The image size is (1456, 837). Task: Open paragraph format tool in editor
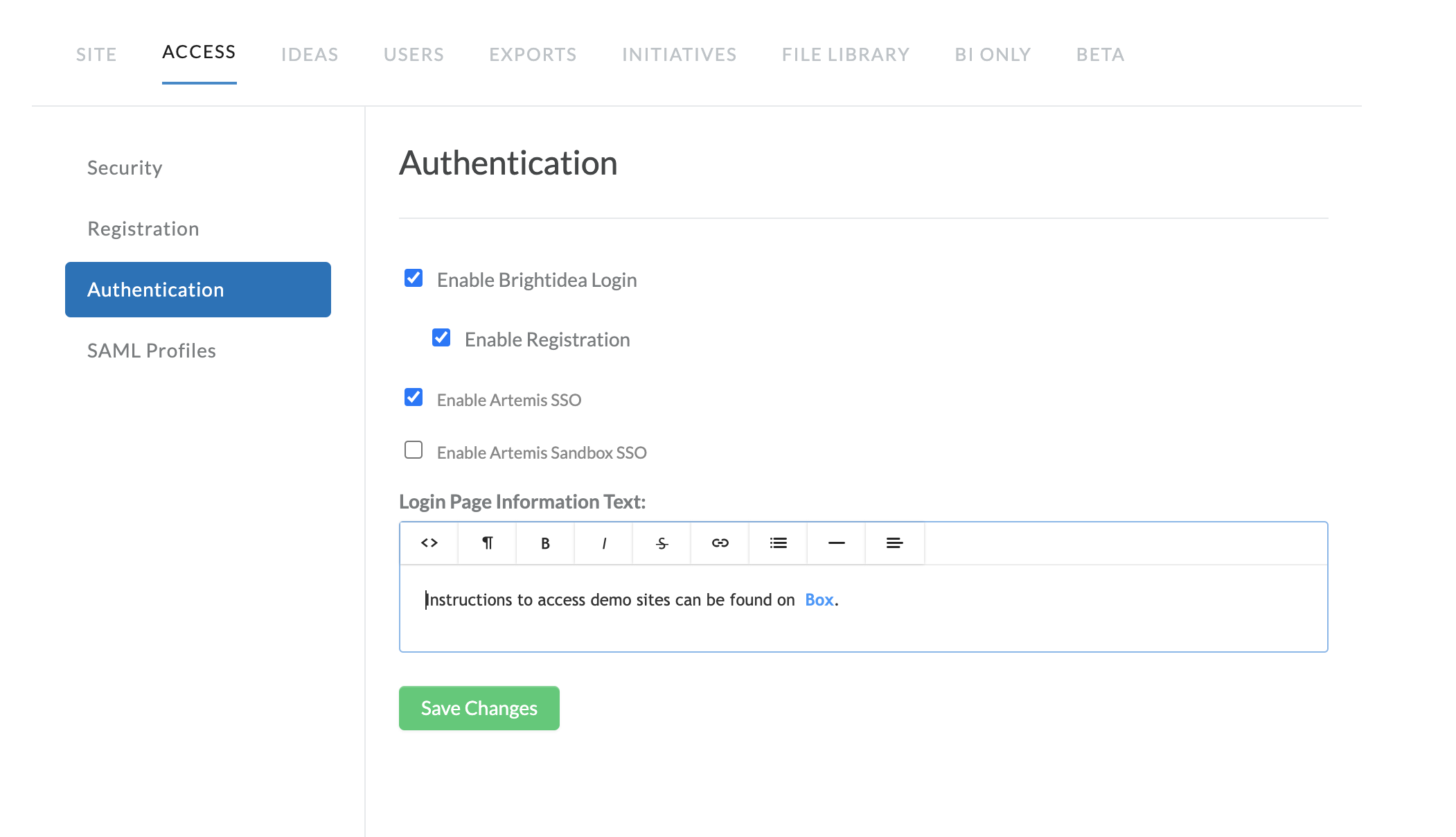click(488, 543)
